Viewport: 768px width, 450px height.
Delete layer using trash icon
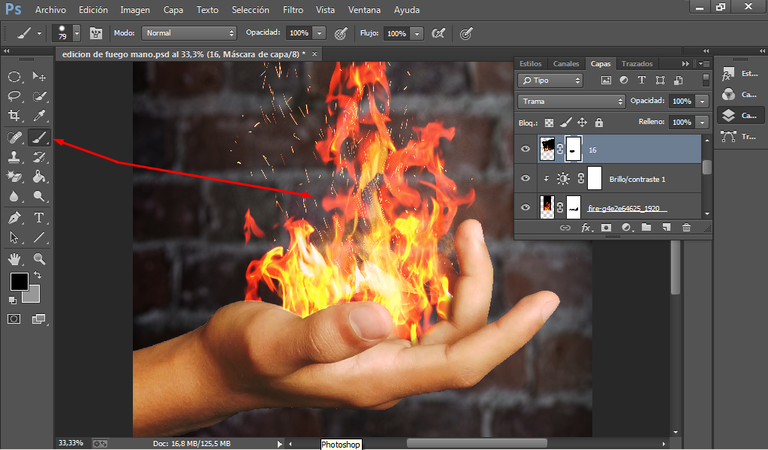coord(687,228)
